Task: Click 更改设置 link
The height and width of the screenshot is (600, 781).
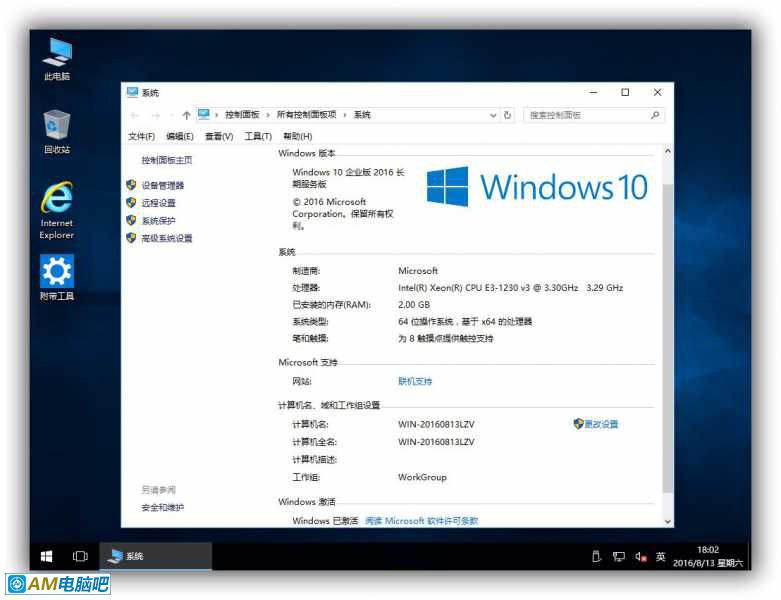Action: pyautogui.click(x=601, y=424)
